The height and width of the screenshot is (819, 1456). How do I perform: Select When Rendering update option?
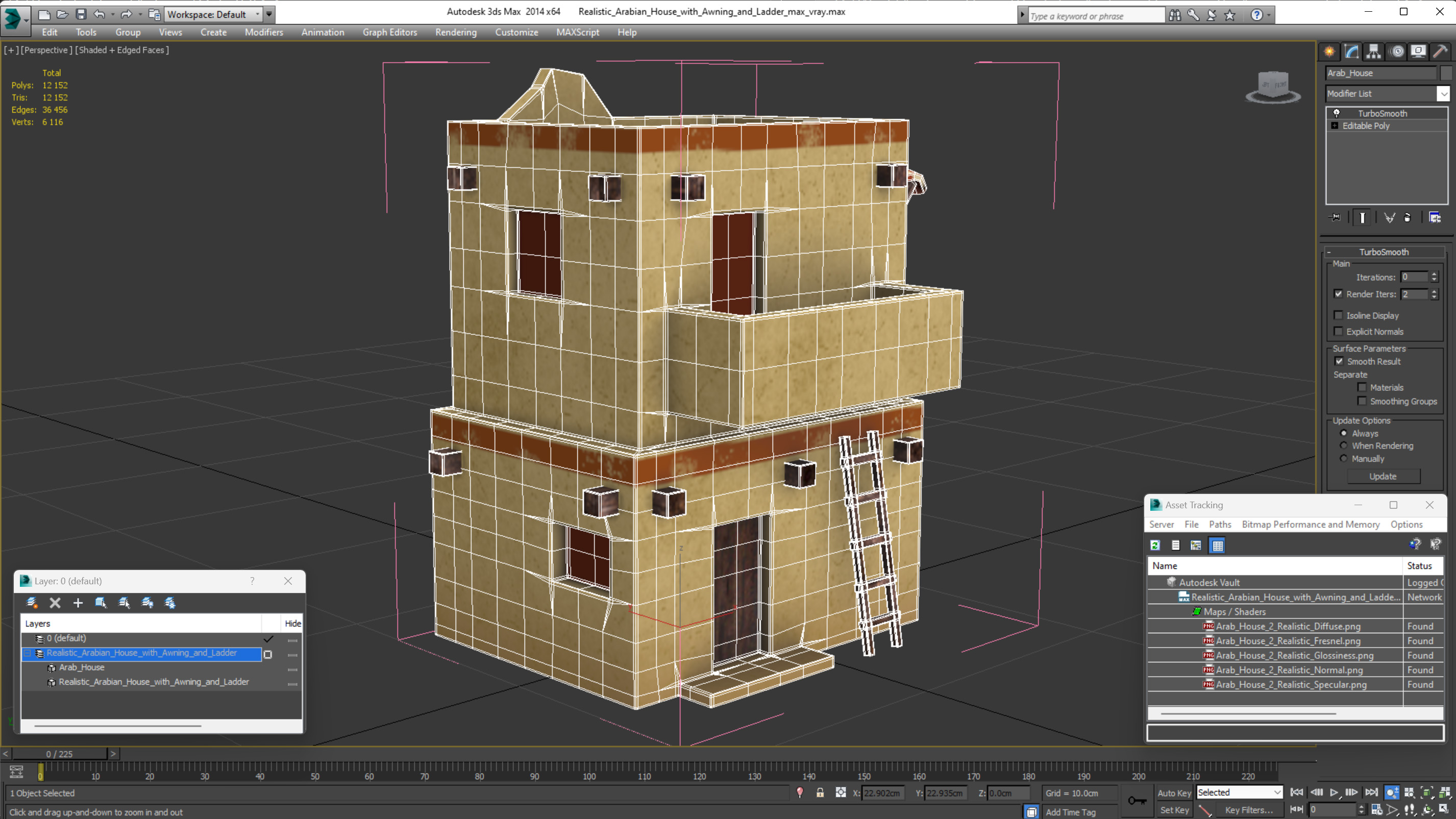pyautogui.click(x=1344, y=445)
